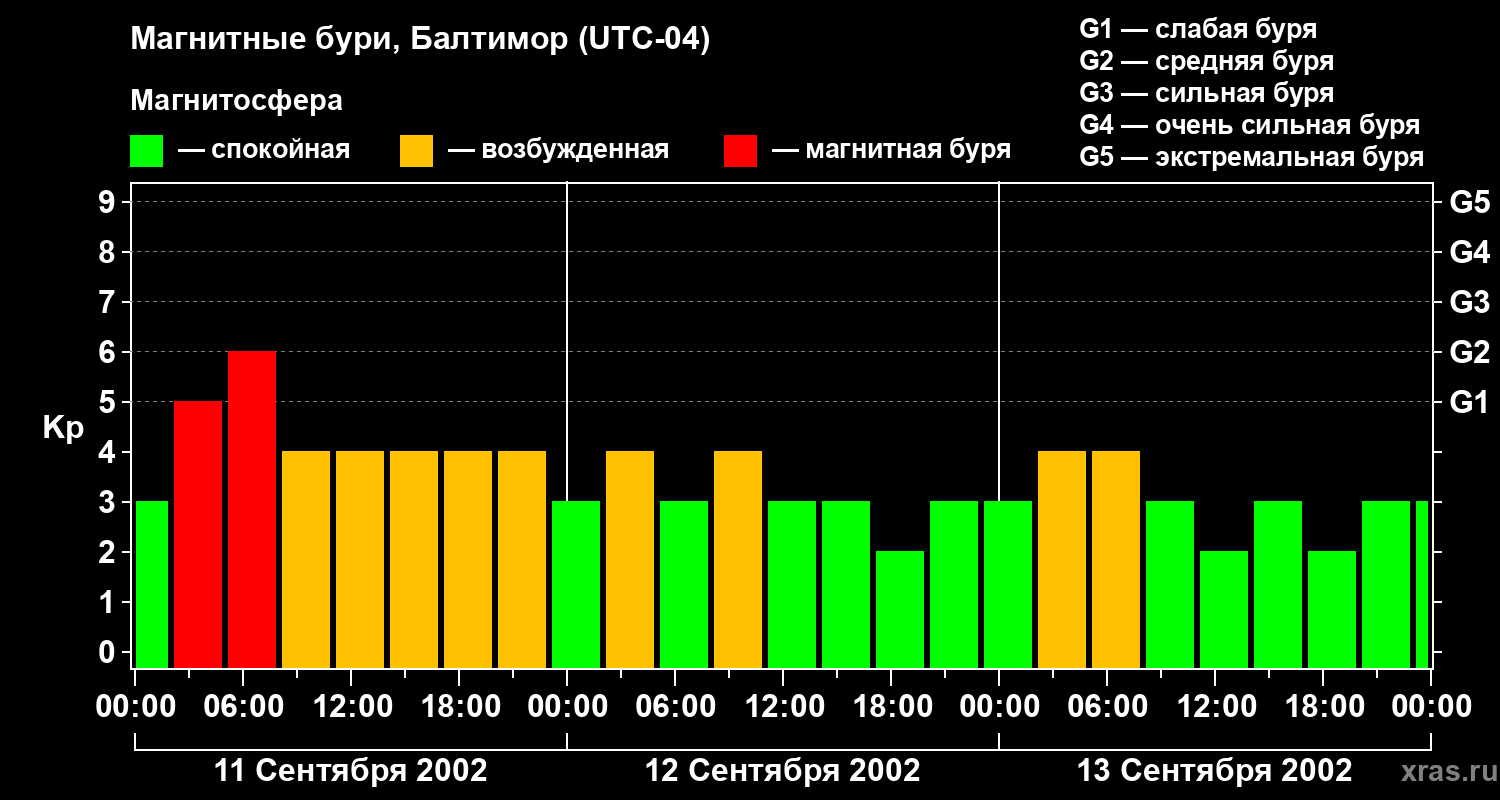
Task: Click the 'G4' label on the right-hand scale
Action: [x=1469, y=252]
